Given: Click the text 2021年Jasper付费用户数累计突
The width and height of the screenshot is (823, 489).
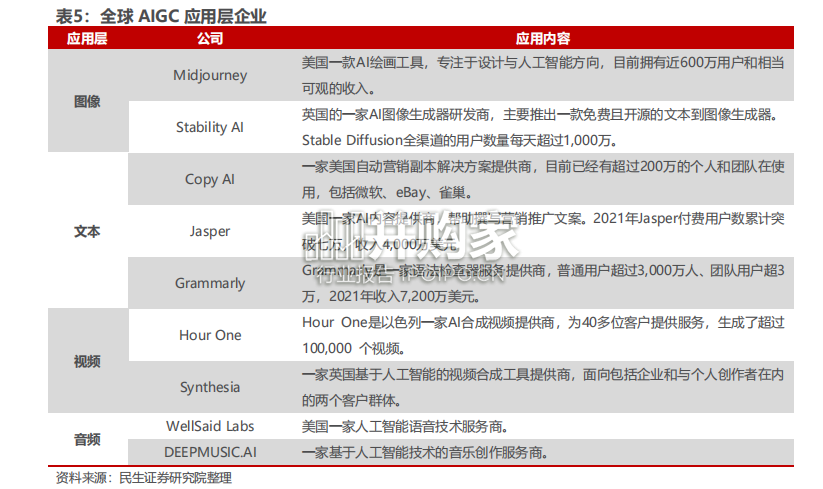Looking at the screenshot, I should pyautogui.click(x=689, y=218).
